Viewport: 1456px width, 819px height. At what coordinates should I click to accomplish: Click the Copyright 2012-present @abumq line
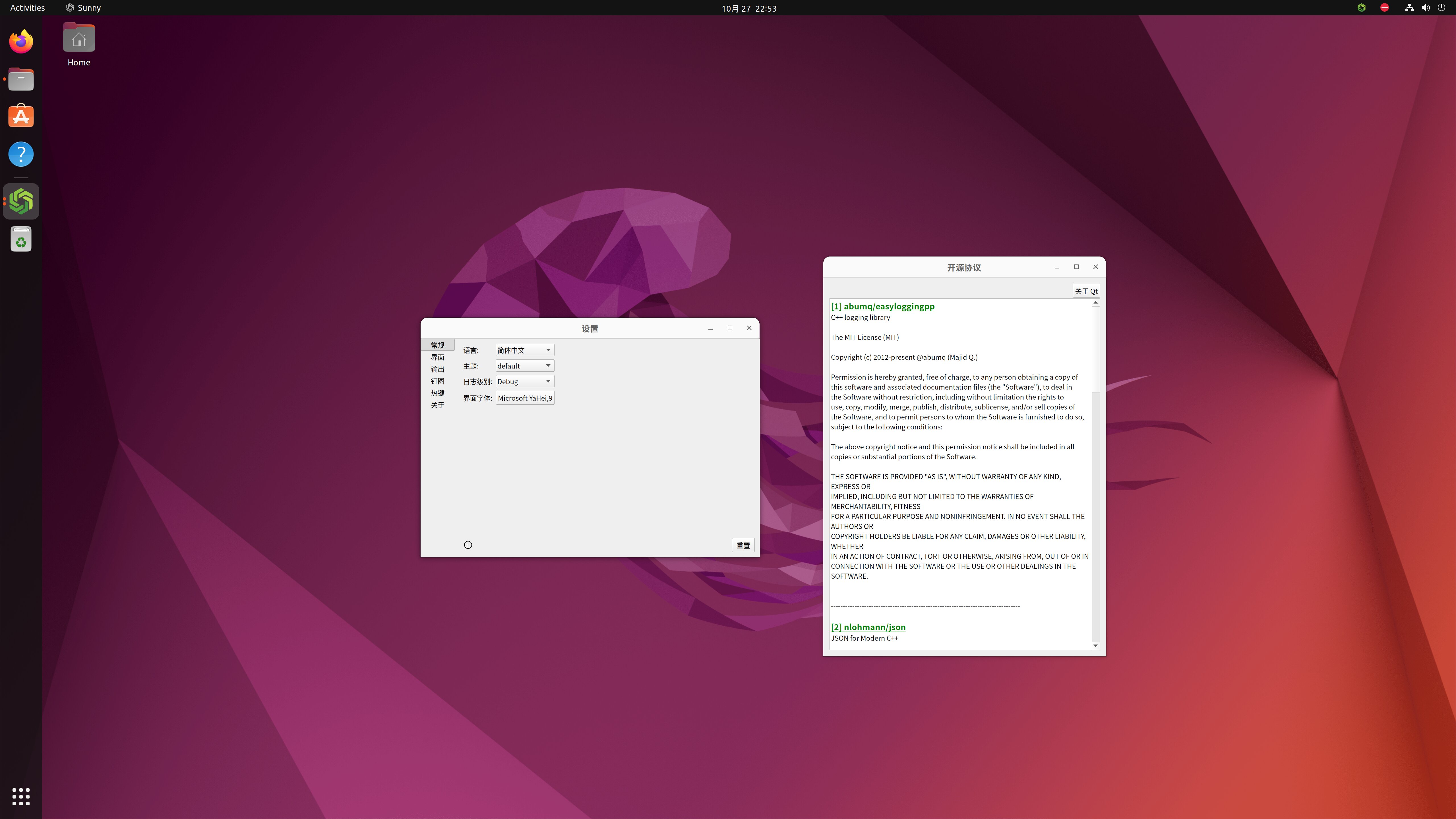[x=904, y=357]
